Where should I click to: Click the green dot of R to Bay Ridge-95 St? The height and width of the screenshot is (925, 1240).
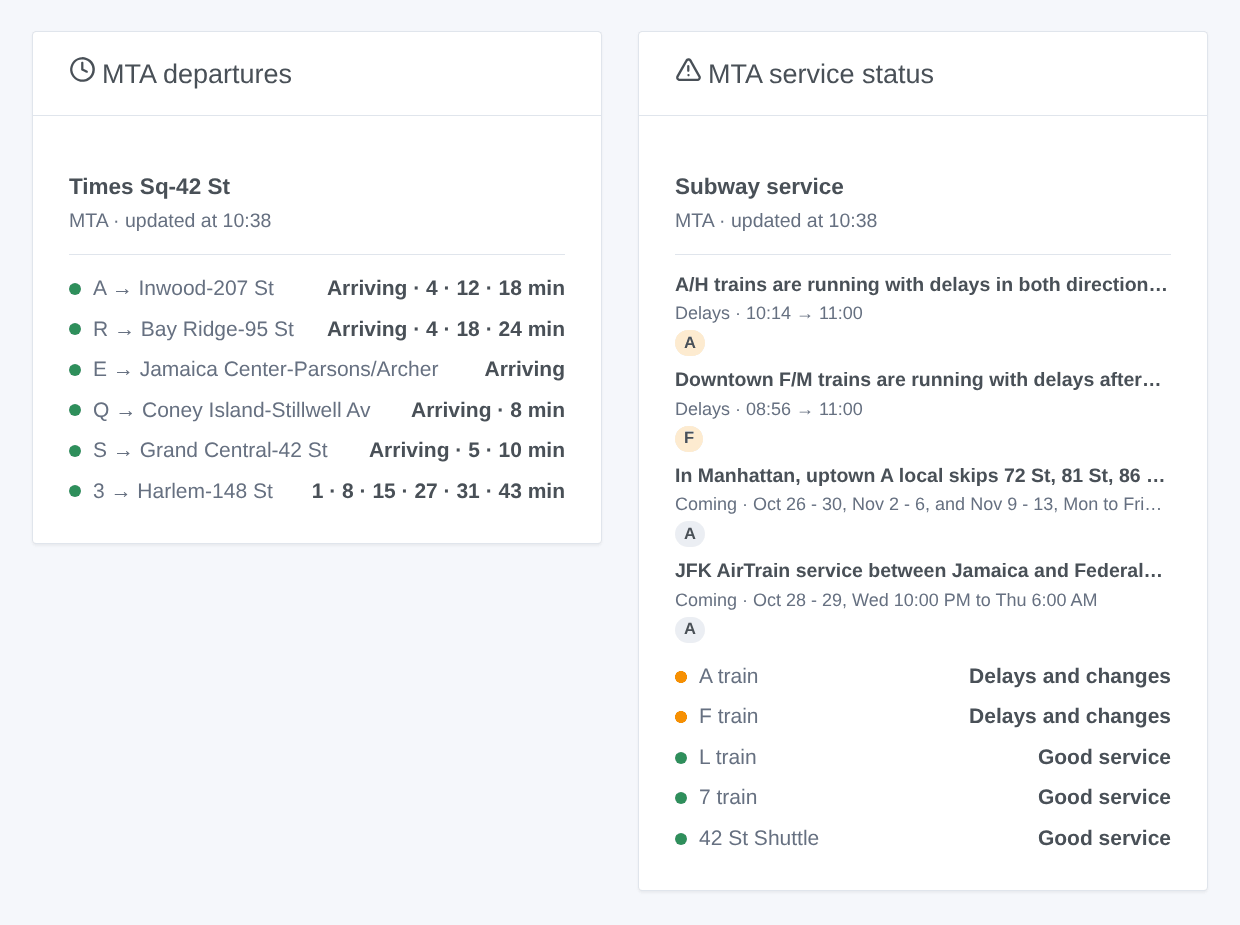tap(75, 329)
